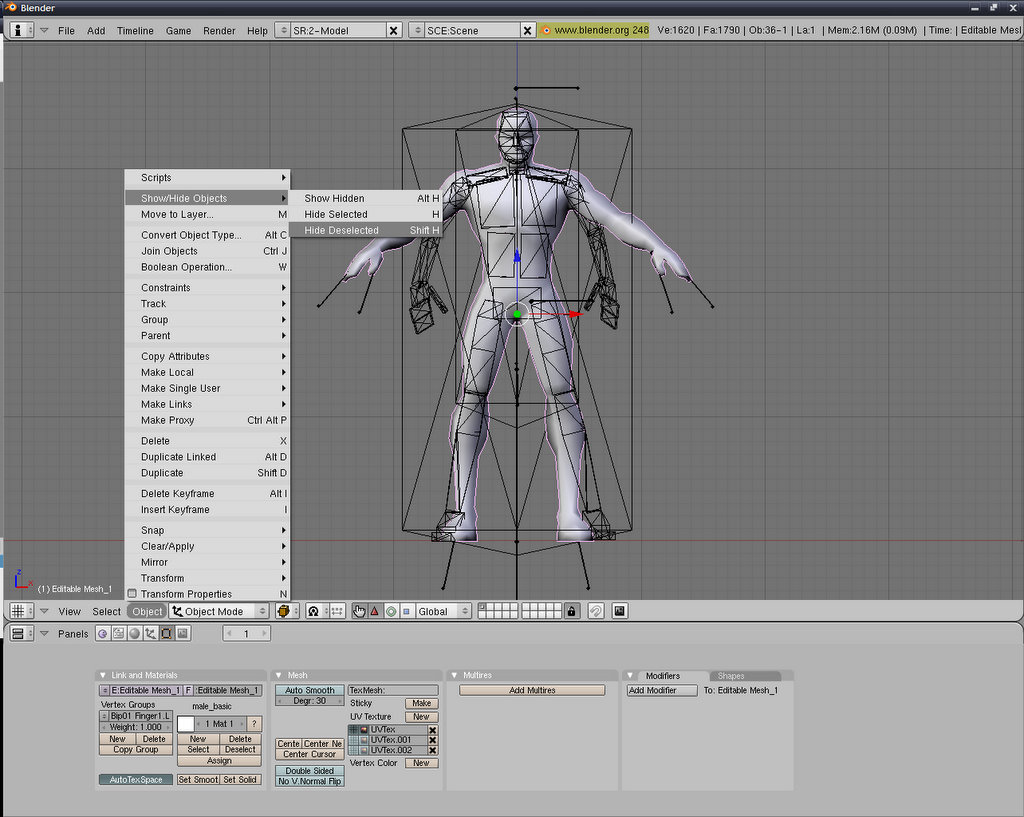Click the white material color swatch
Viewport: 1024px width, 817px height.
point(185,723)
